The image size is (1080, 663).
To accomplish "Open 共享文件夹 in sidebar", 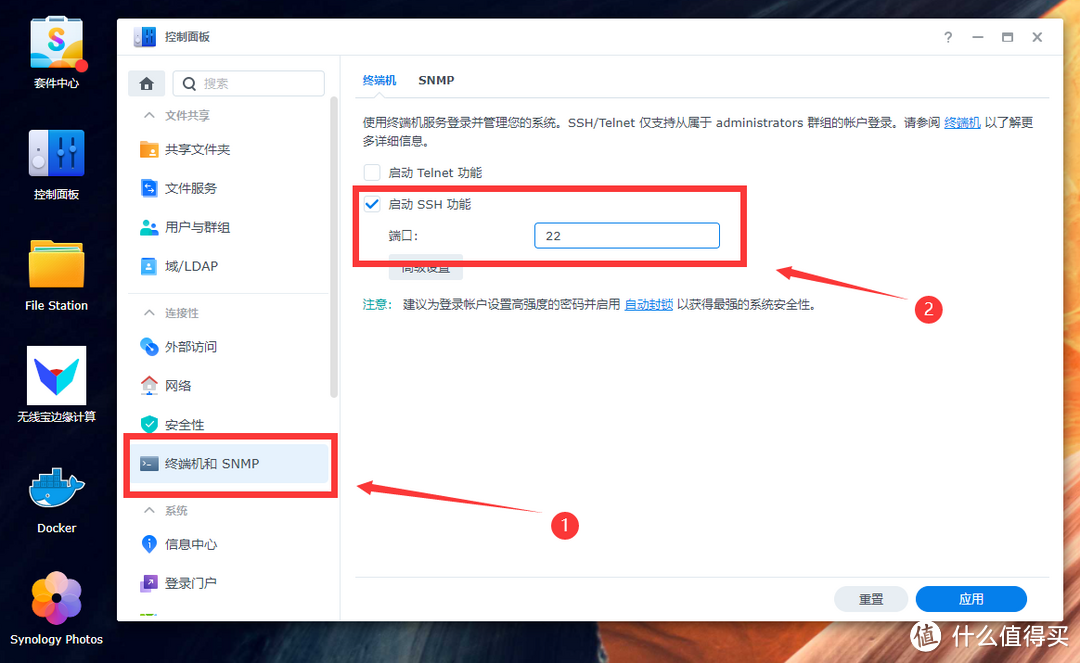I will tap(229, 149).
